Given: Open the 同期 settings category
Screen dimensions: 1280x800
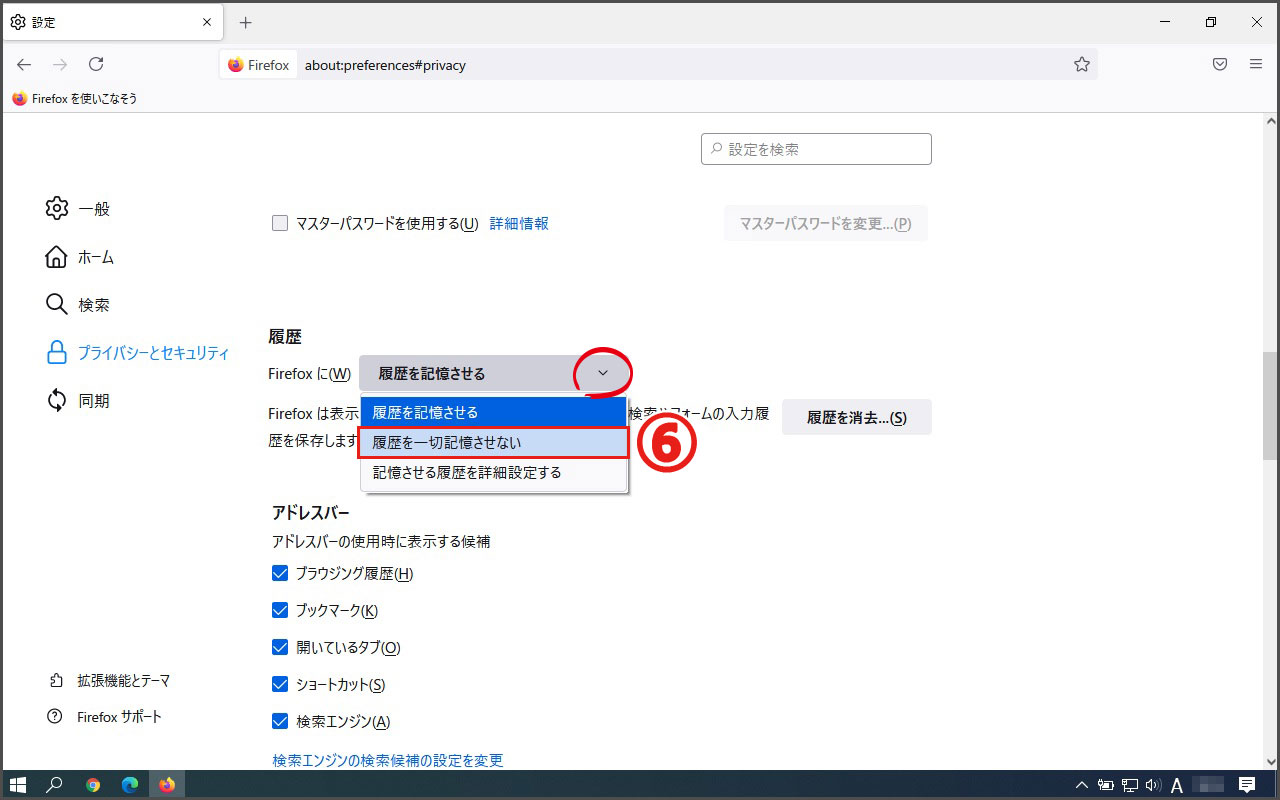Looking at the screenshot, I should (x=78, y=401).
